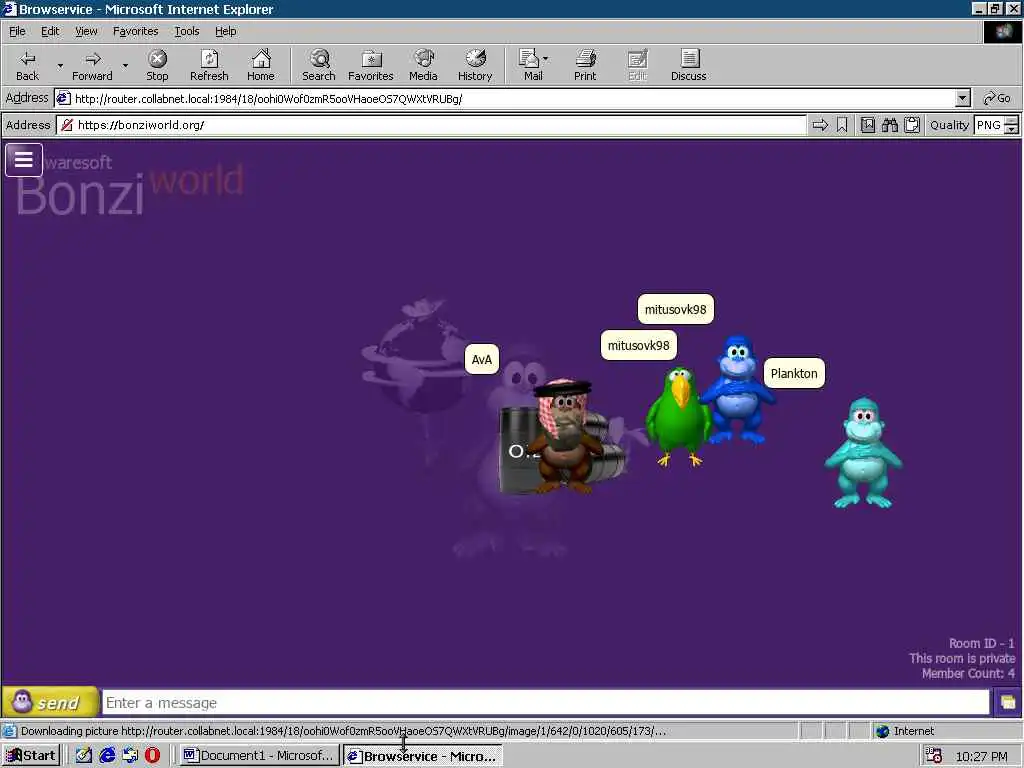The image size is (1024, 768).
Task: Click the upper mitusovk98 name tag
Action: [x=676, y=310]
